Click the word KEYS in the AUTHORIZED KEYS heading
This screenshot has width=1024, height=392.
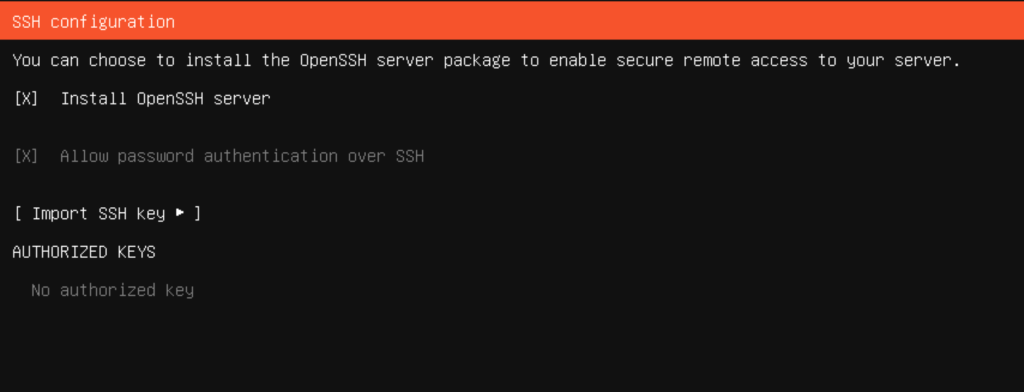136,252
